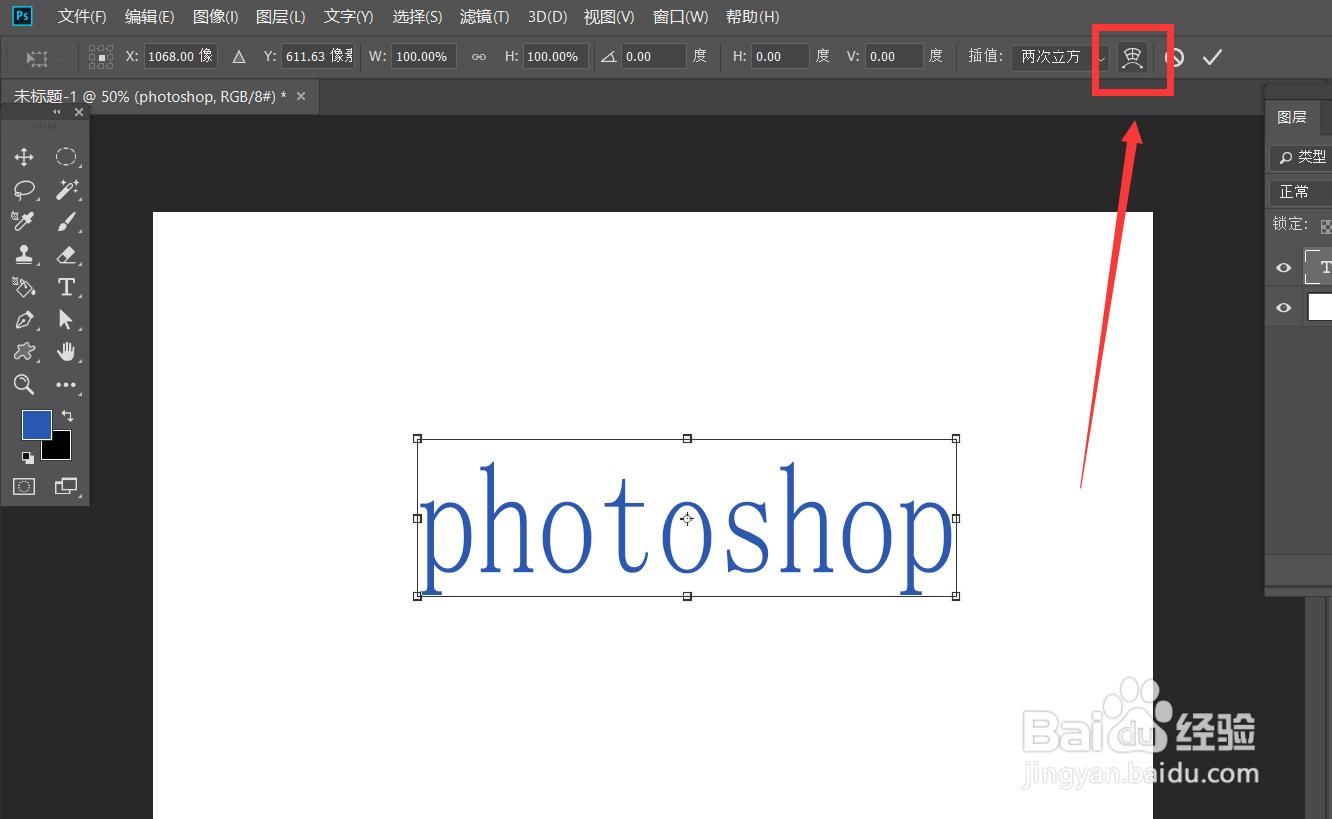Close the floating toolbox panel
The height and width of the screenshot is (819, 1332).
[79, 112]
